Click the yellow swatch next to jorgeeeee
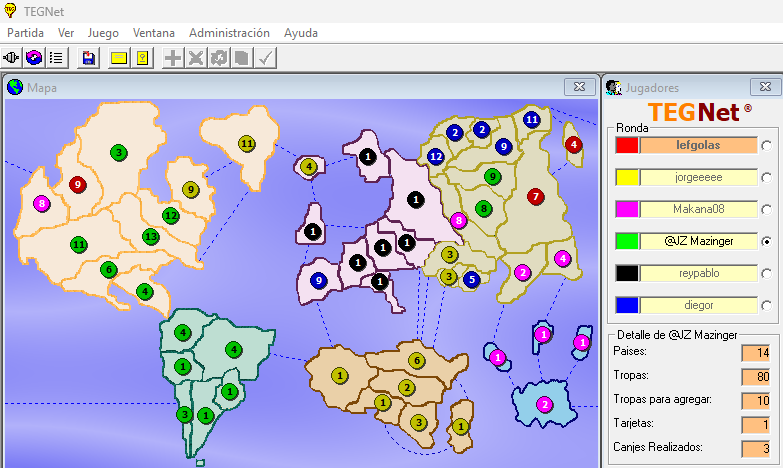783x468 pixels. (627, 177)
